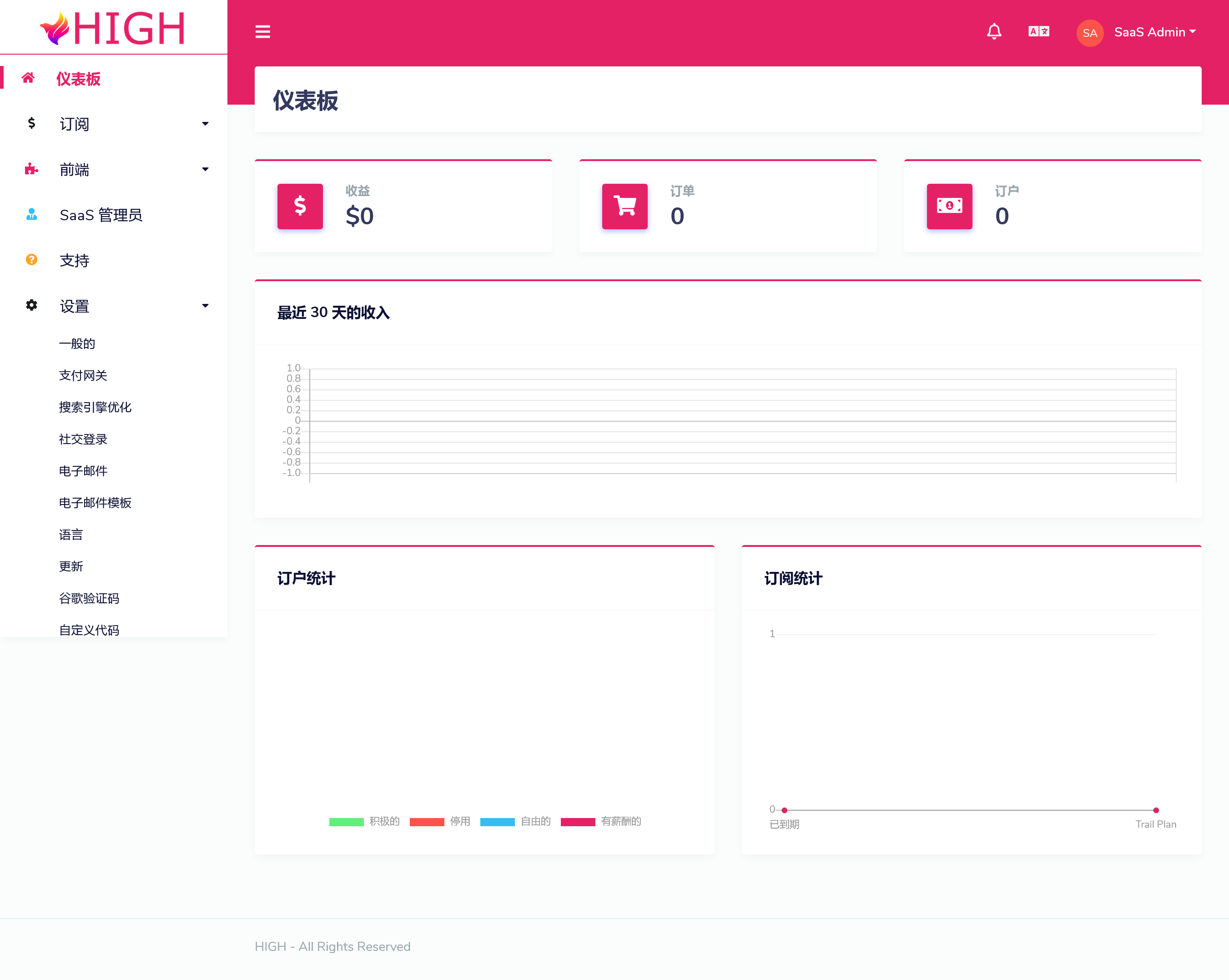
Task: Select 支付网关 payment gateway settings
Action: [x=82, y=375]
